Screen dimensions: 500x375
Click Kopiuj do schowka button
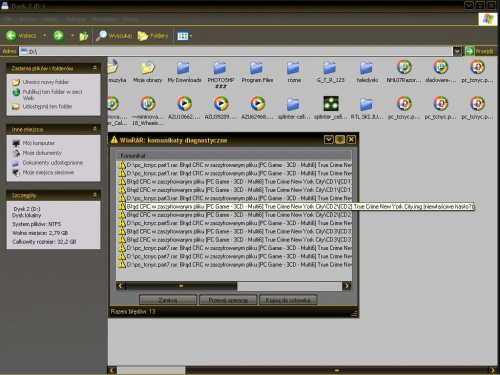click(288, 300)
